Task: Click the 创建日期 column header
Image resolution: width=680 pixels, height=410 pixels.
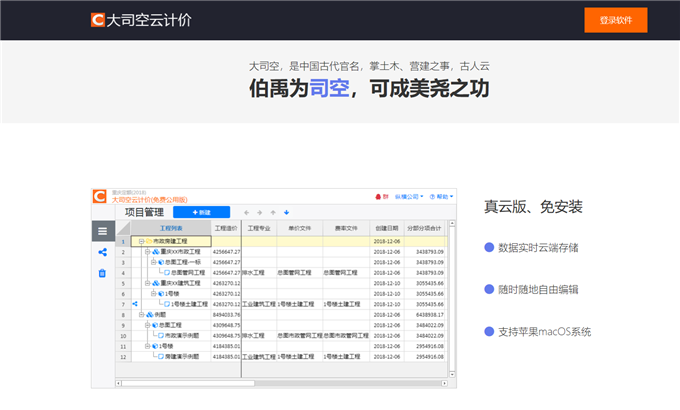Action: click(386, 228)
